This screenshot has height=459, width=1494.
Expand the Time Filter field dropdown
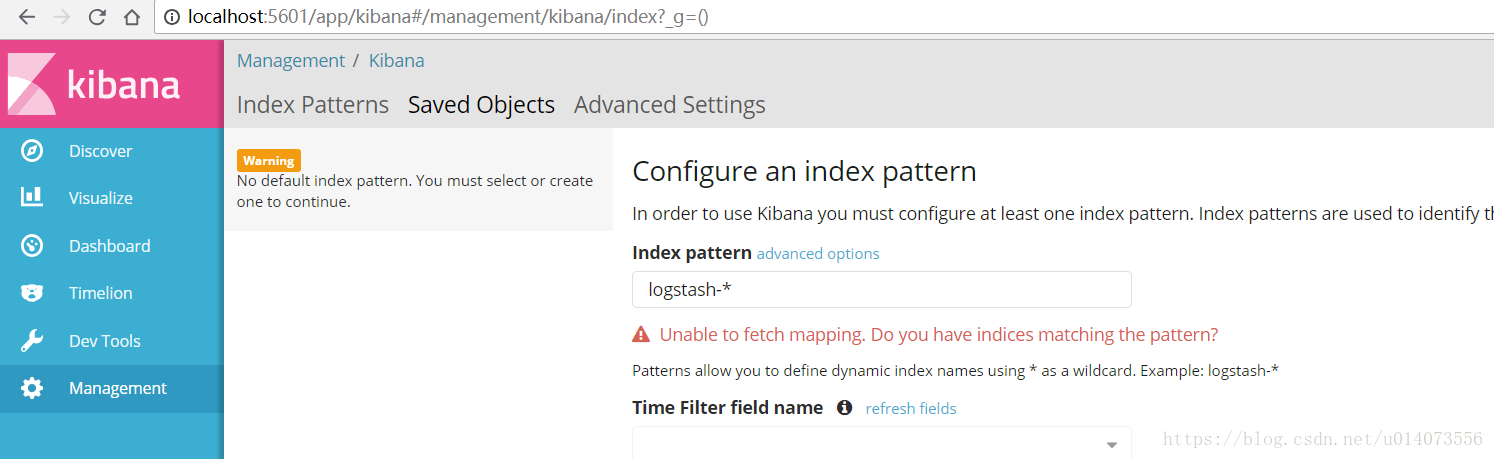[882, 443]
